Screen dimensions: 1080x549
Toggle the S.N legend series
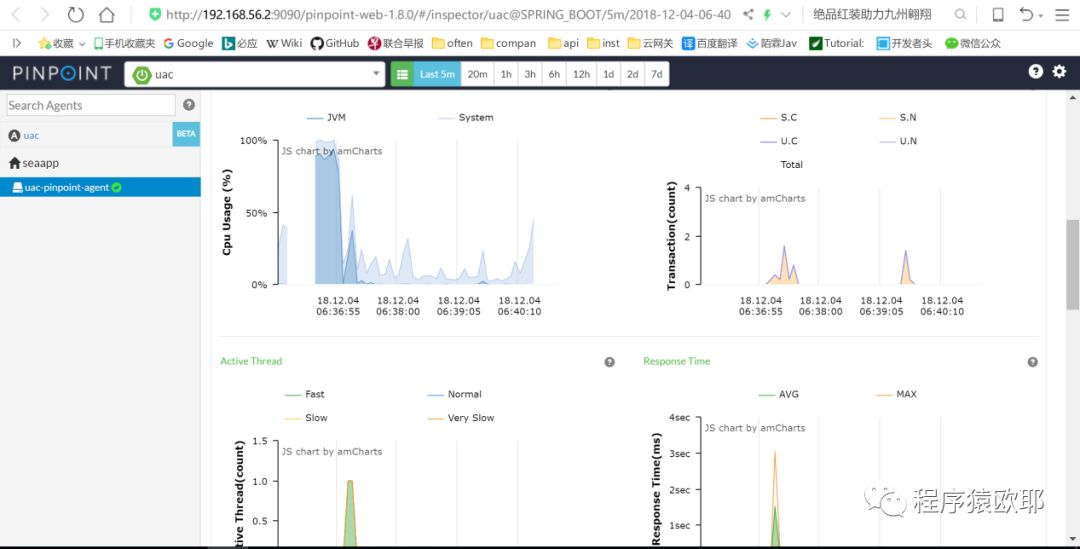coord(898,118)
